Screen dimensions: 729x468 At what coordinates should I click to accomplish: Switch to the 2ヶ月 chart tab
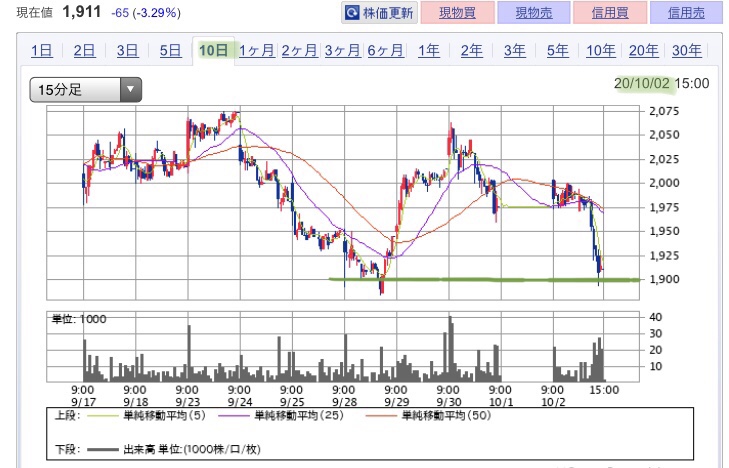coord(299,50)
